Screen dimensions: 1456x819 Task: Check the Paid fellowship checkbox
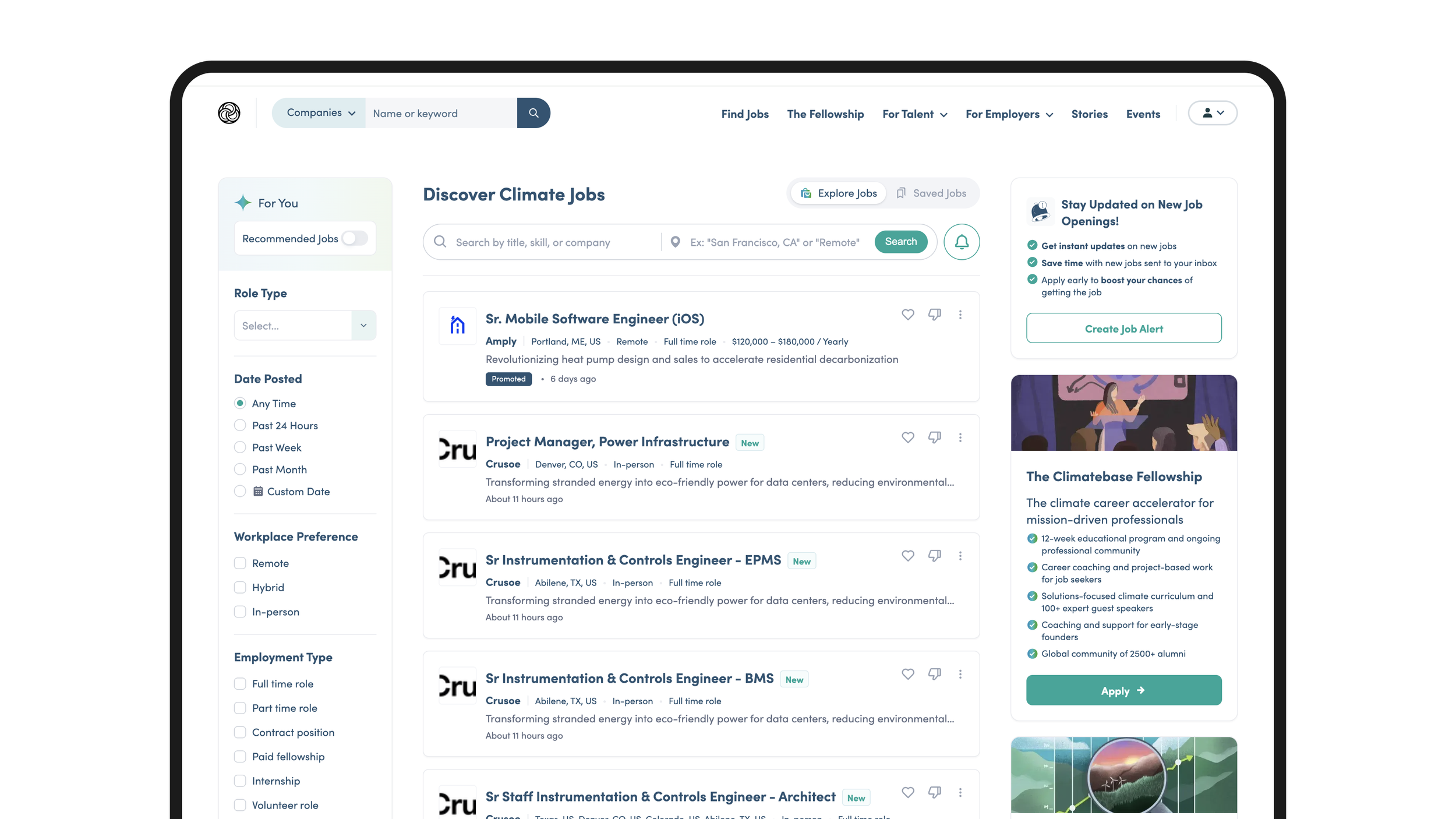coord(240,757)
